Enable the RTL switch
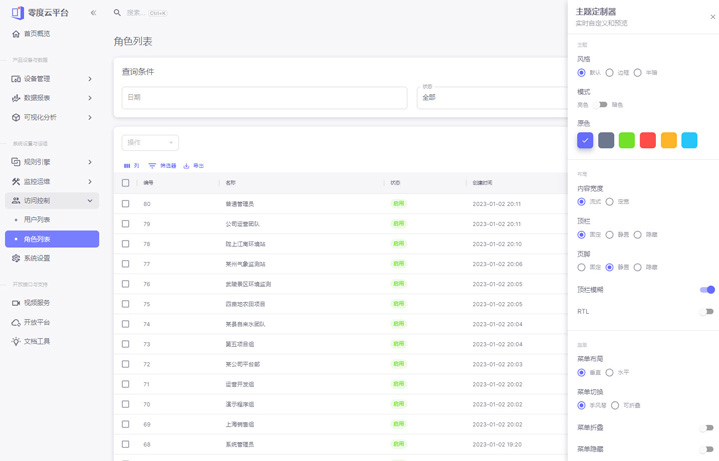The width and height of the screenshot is (719, 461). click(708, 312)
